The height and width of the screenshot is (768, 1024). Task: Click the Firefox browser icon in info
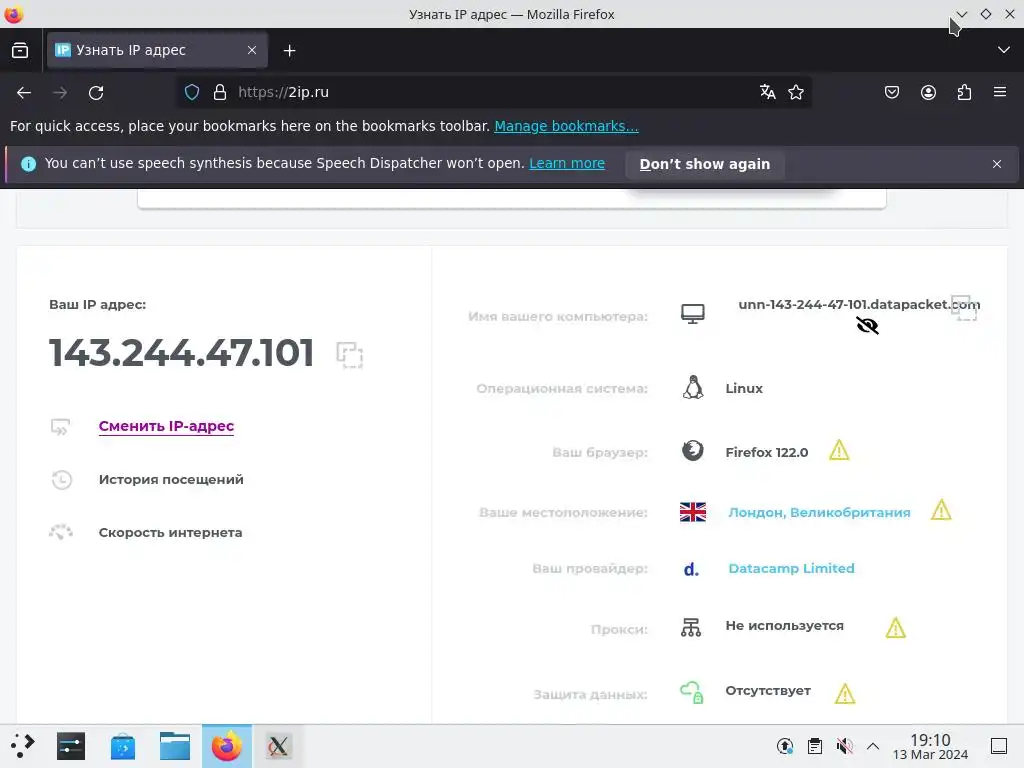click(693, 451)
